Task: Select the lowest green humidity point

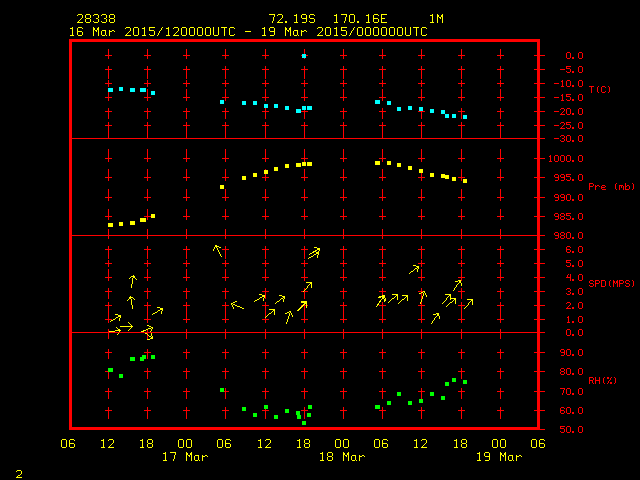Action: click(x=304, y=423)
